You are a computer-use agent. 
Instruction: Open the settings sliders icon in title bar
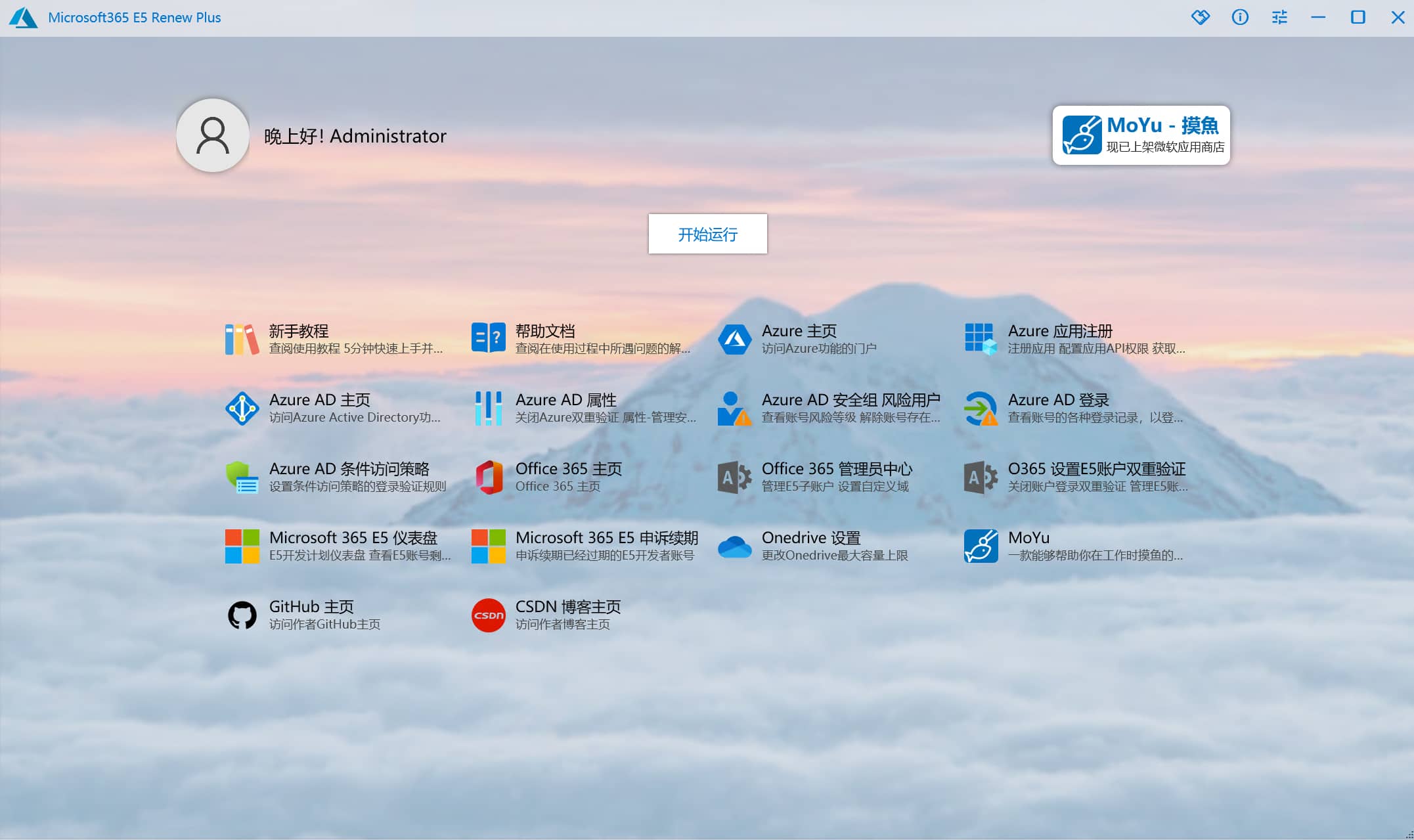(1279, 17)
